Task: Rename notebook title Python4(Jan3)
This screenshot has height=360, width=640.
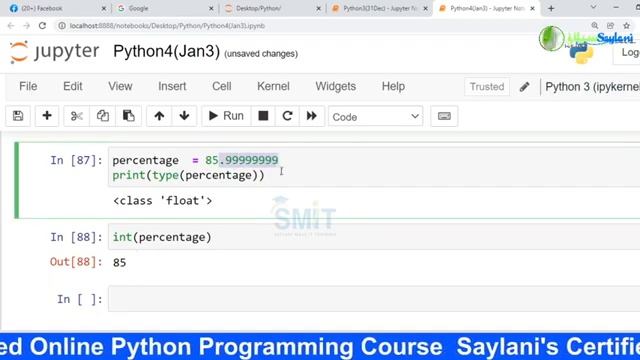Action: (x=167, y=52)
